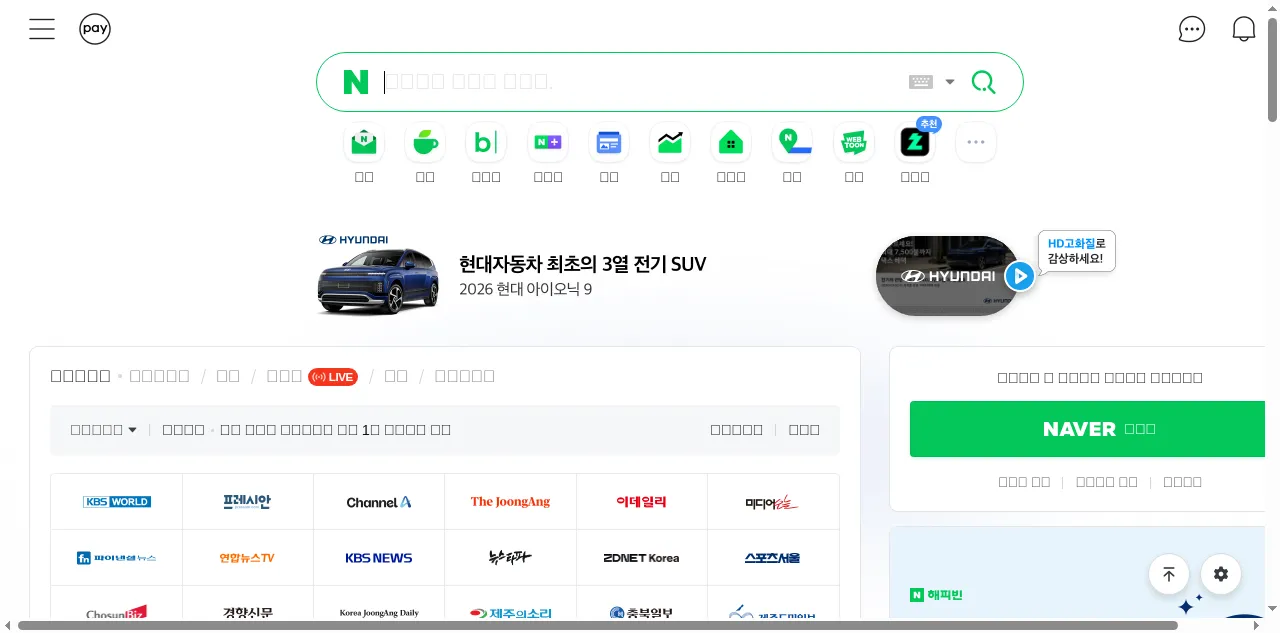Focus the Naver search input field
Viewport: 1280px width, 633px height.
640,82
